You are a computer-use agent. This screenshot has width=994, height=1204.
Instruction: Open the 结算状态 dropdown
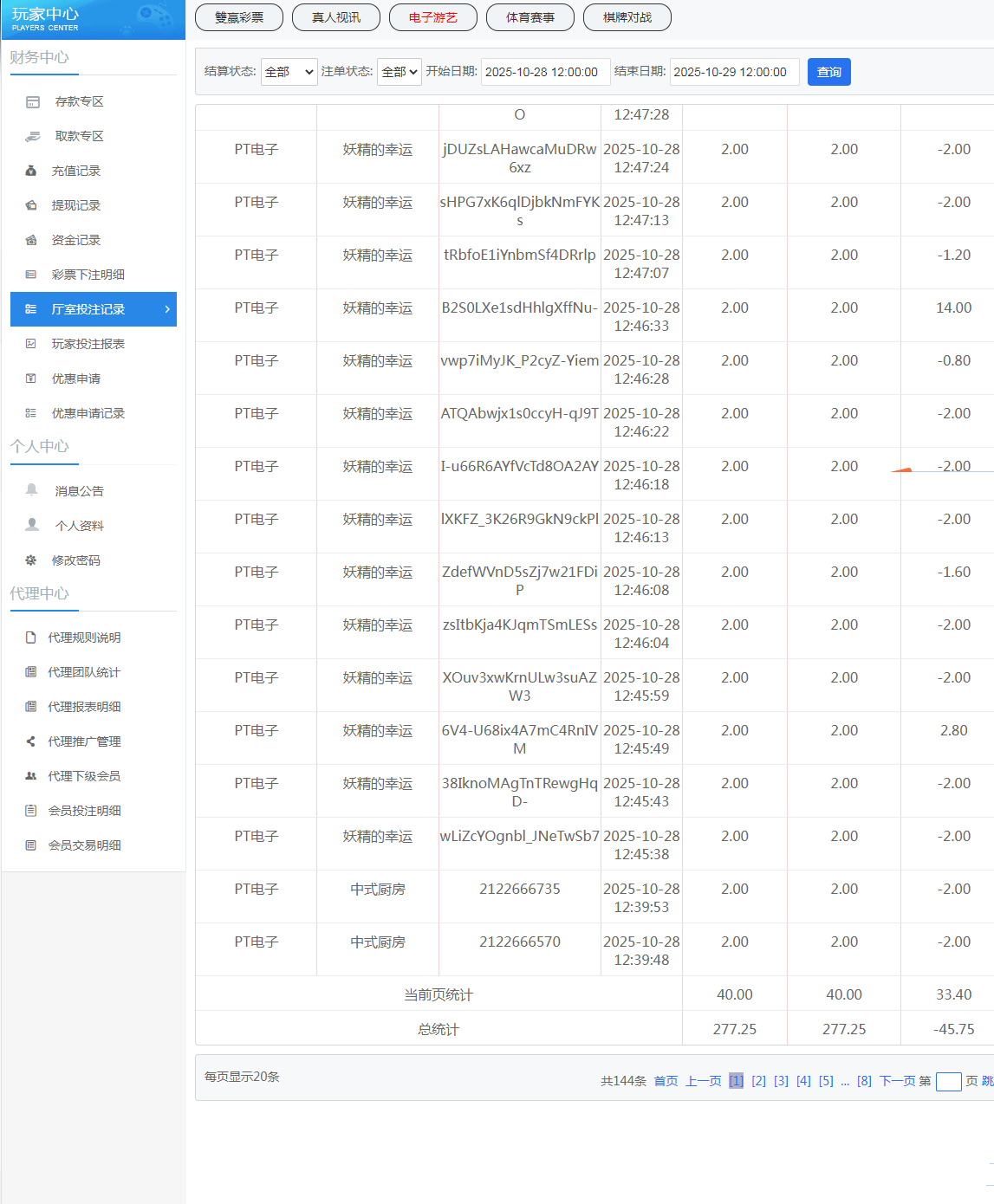pyautogui.click(x=289, y=72)
